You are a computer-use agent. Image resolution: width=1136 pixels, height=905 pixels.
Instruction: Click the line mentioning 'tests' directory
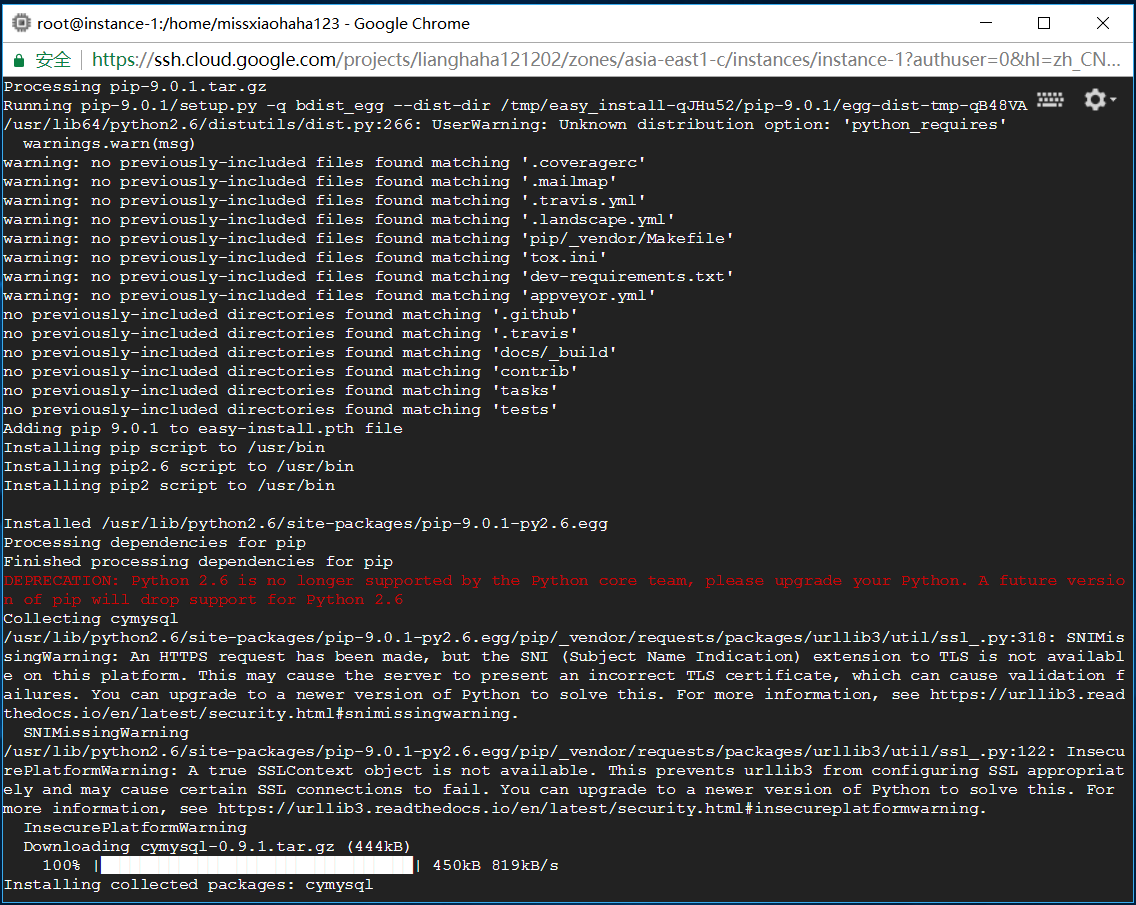tap(280, 410)
